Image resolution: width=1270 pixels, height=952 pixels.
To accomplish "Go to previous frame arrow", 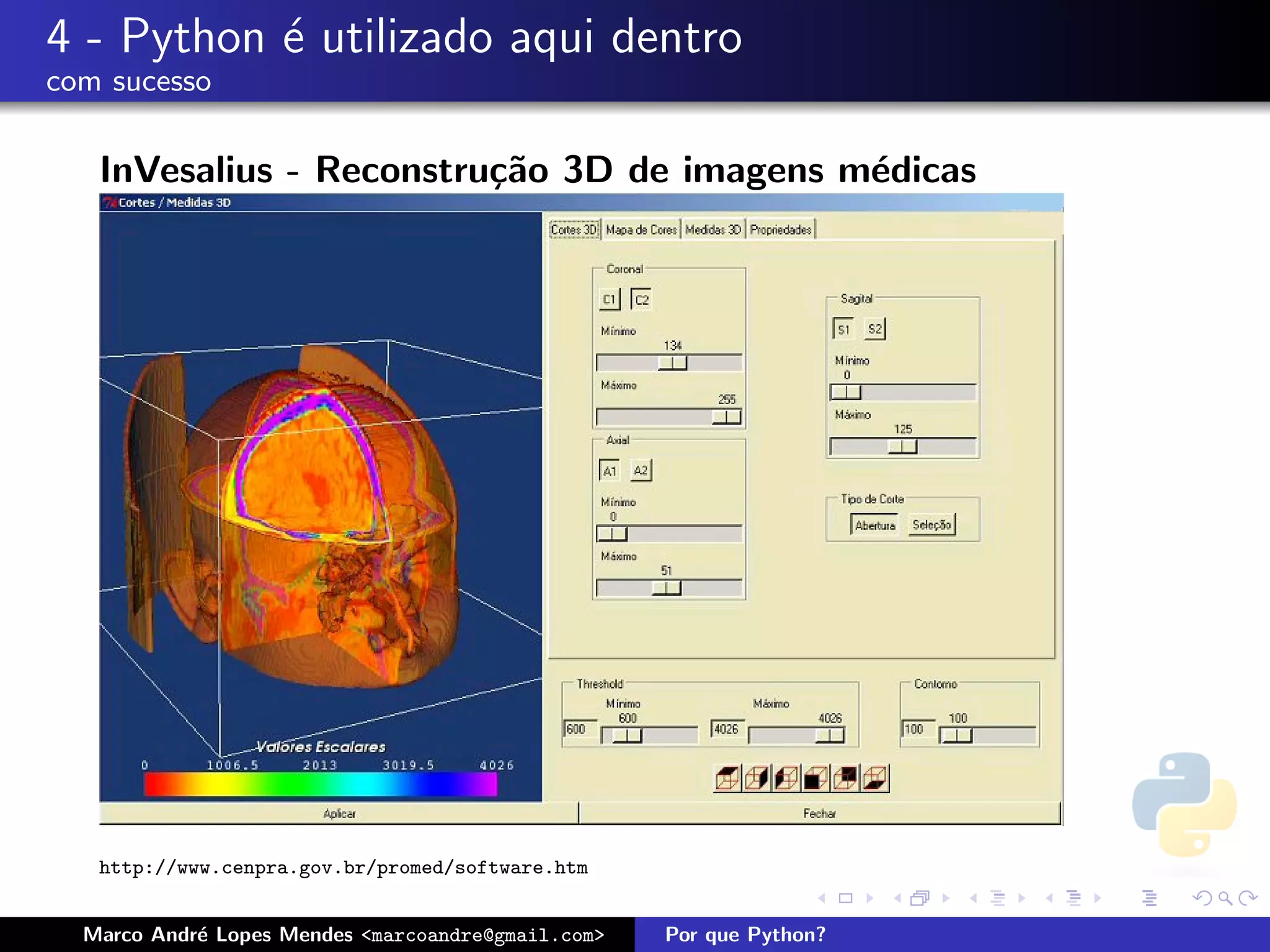I will [x=897, y=898].
